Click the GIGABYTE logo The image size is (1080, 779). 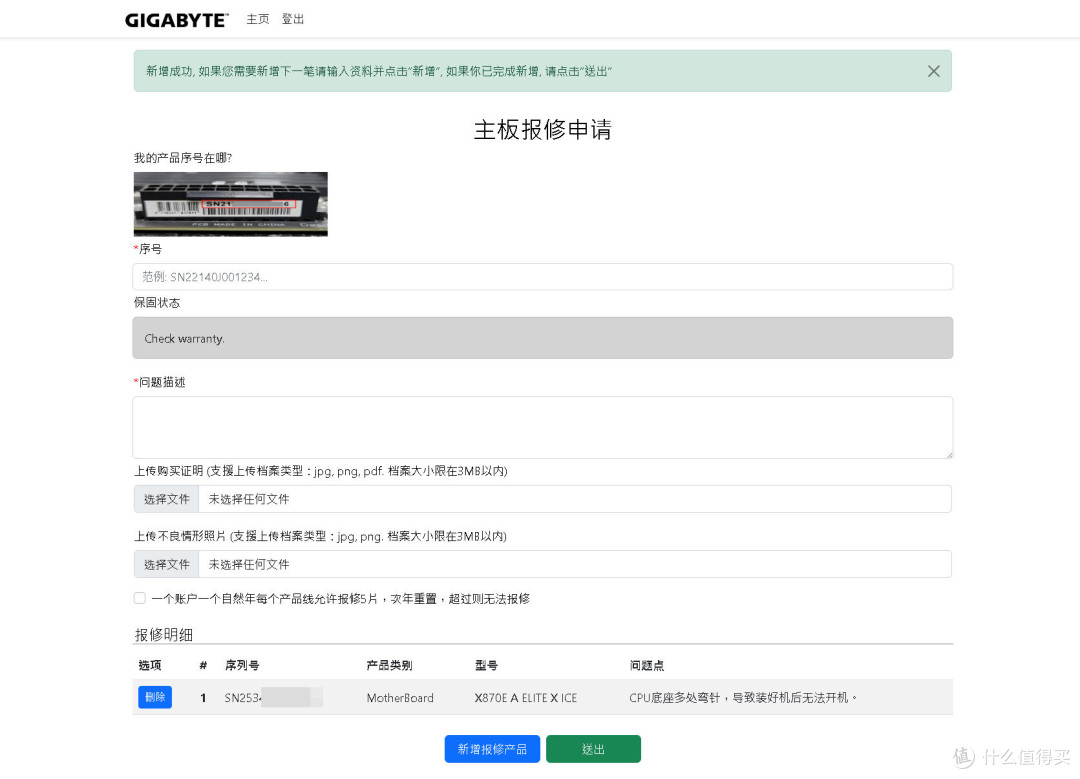click(x=176, y=20)
